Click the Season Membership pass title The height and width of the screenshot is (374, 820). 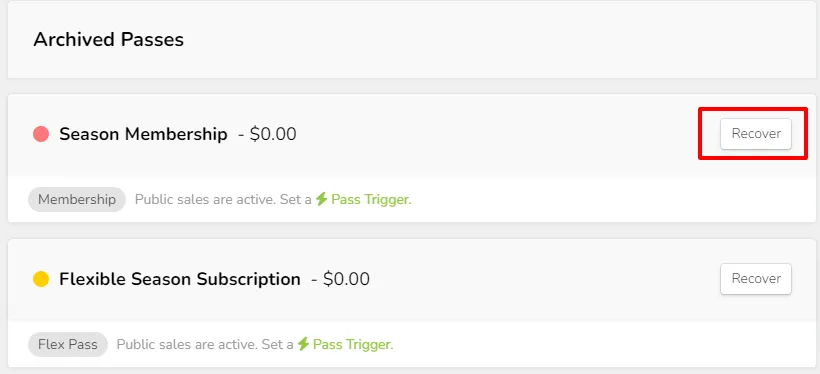[143, 134]
